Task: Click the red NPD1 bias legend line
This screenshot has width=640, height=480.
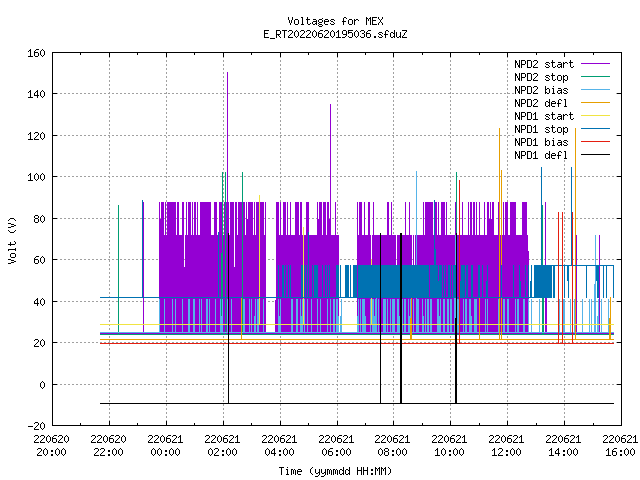Action: [x=595, y=142]
